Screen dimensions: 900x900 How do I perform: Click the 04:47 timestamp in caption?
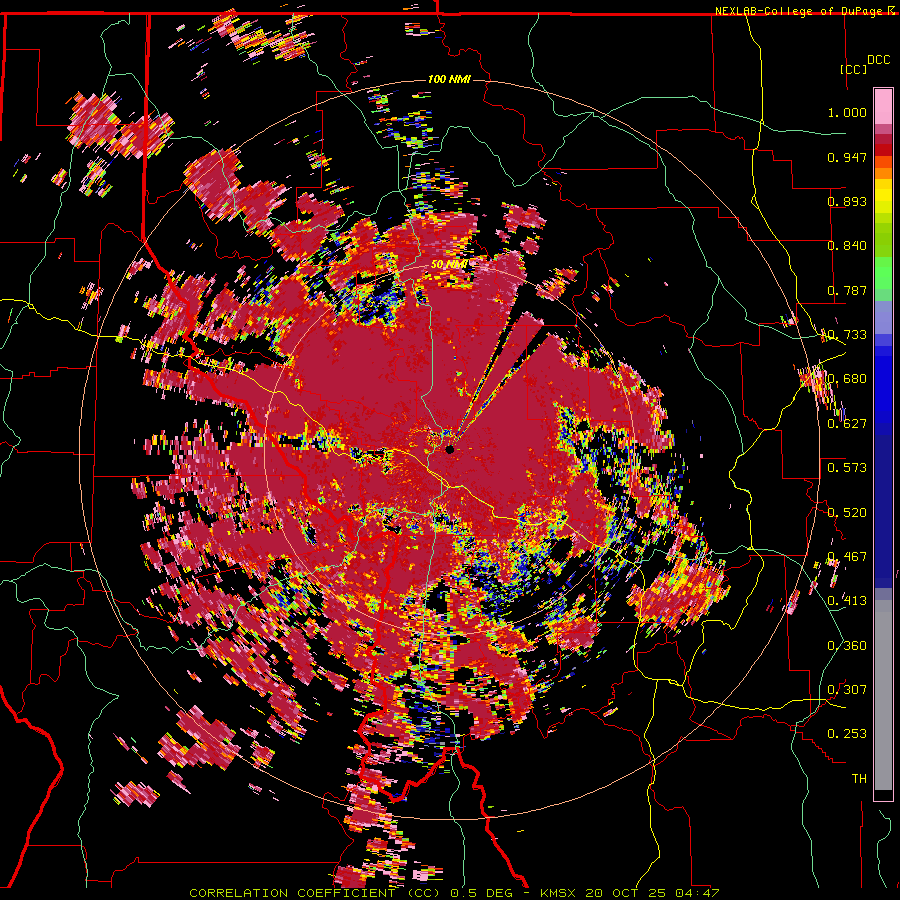pyautogui.click(x=699, y=893)
